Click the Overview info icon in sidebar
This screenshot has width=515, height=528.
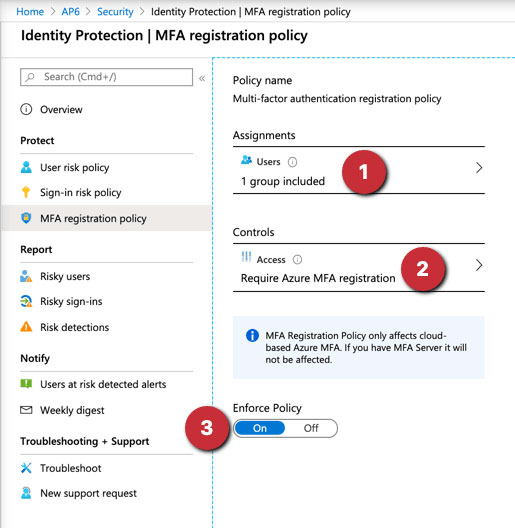coord(26,109)
